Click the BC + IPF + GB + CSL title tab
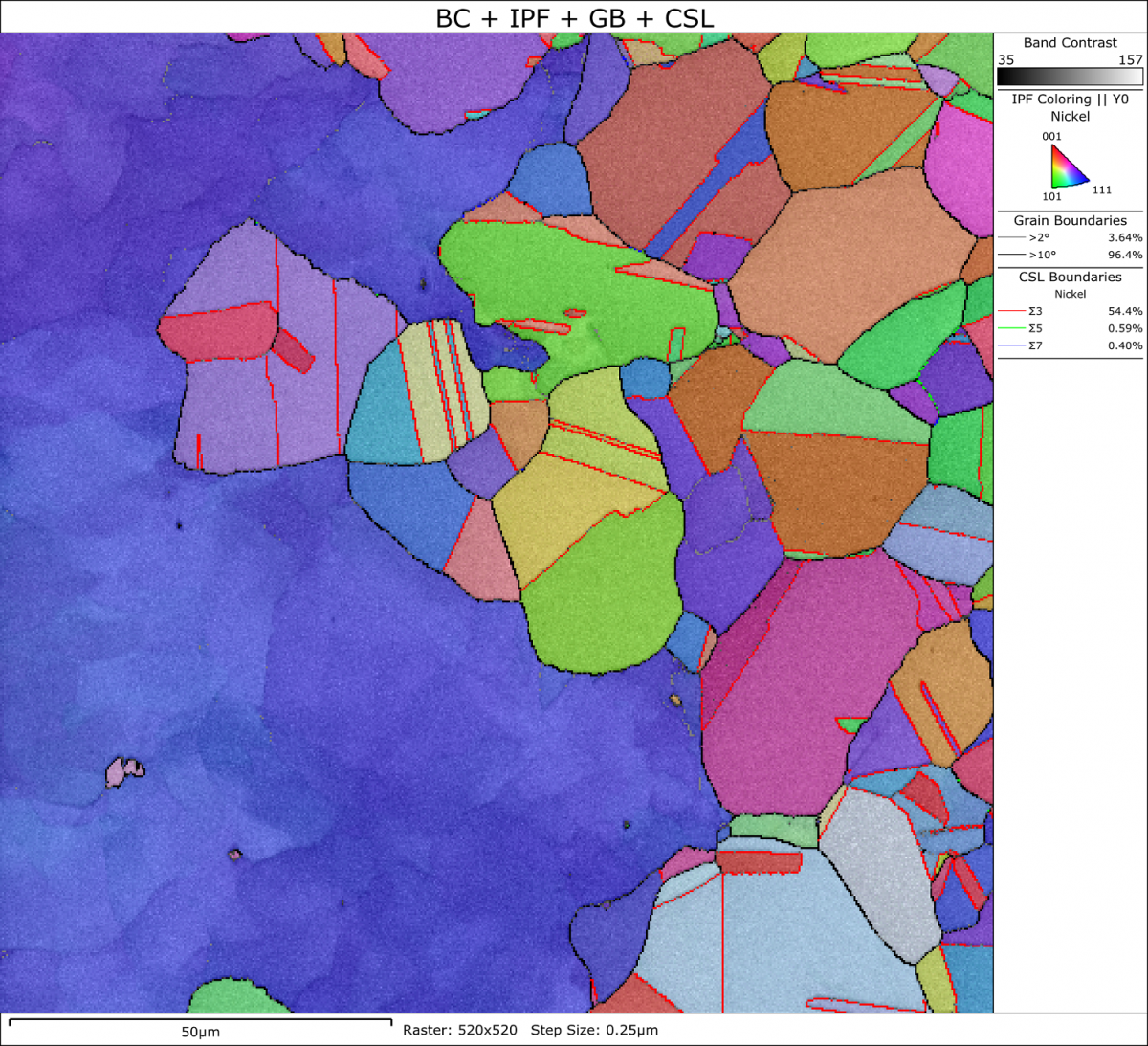 pos(574,15)
